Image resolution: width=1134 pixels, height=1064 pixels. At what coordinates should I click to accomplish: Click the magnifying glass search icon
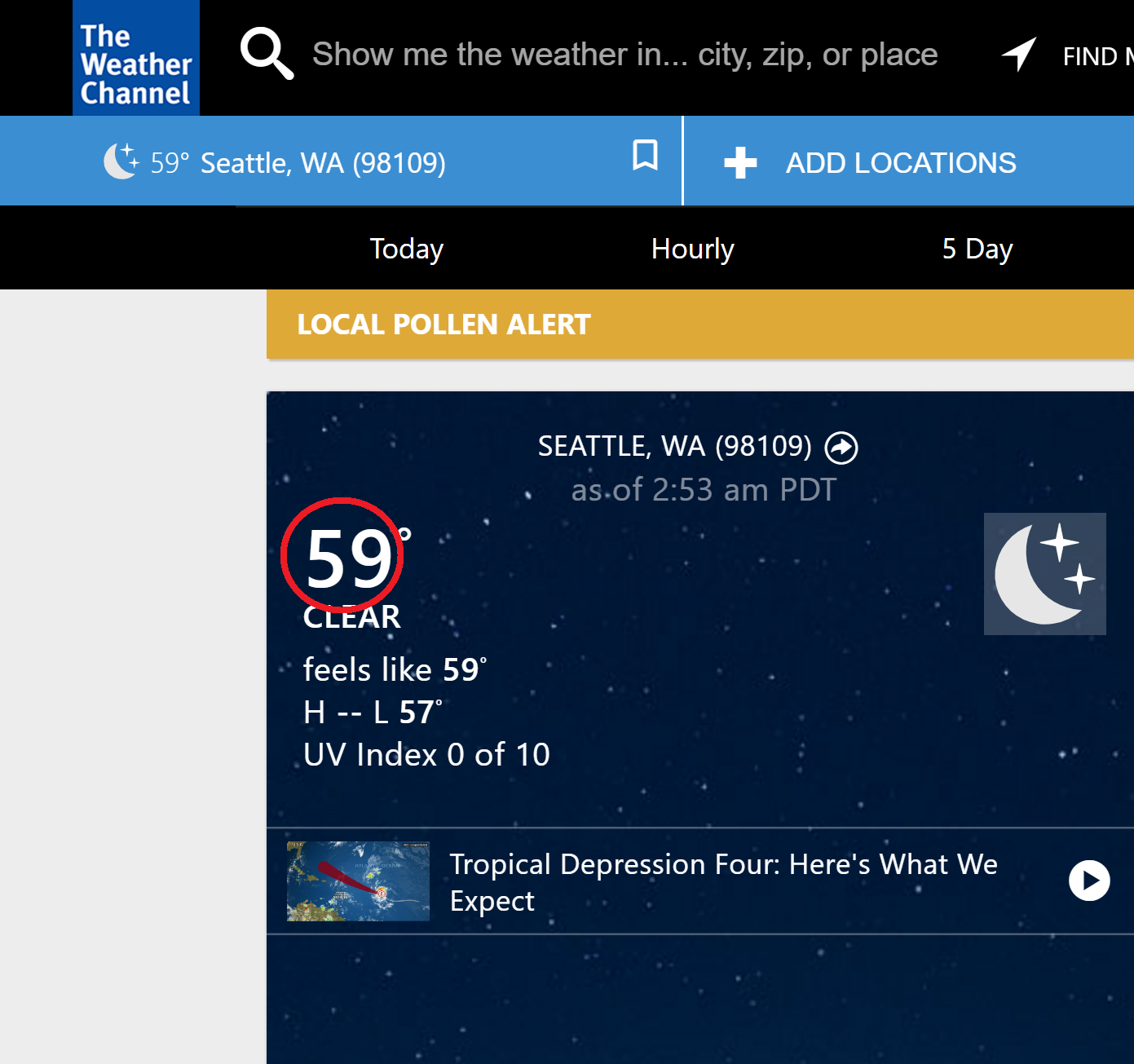click(266, 54)
